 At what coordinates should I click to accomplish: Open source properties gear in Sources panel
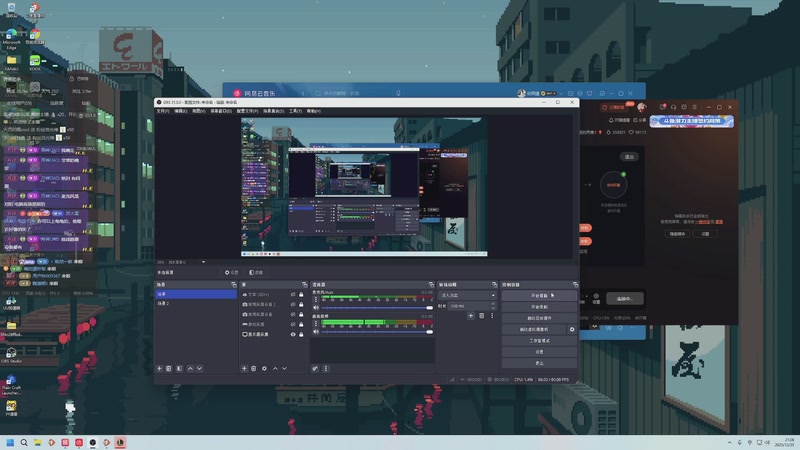click(x=264, y=368)
